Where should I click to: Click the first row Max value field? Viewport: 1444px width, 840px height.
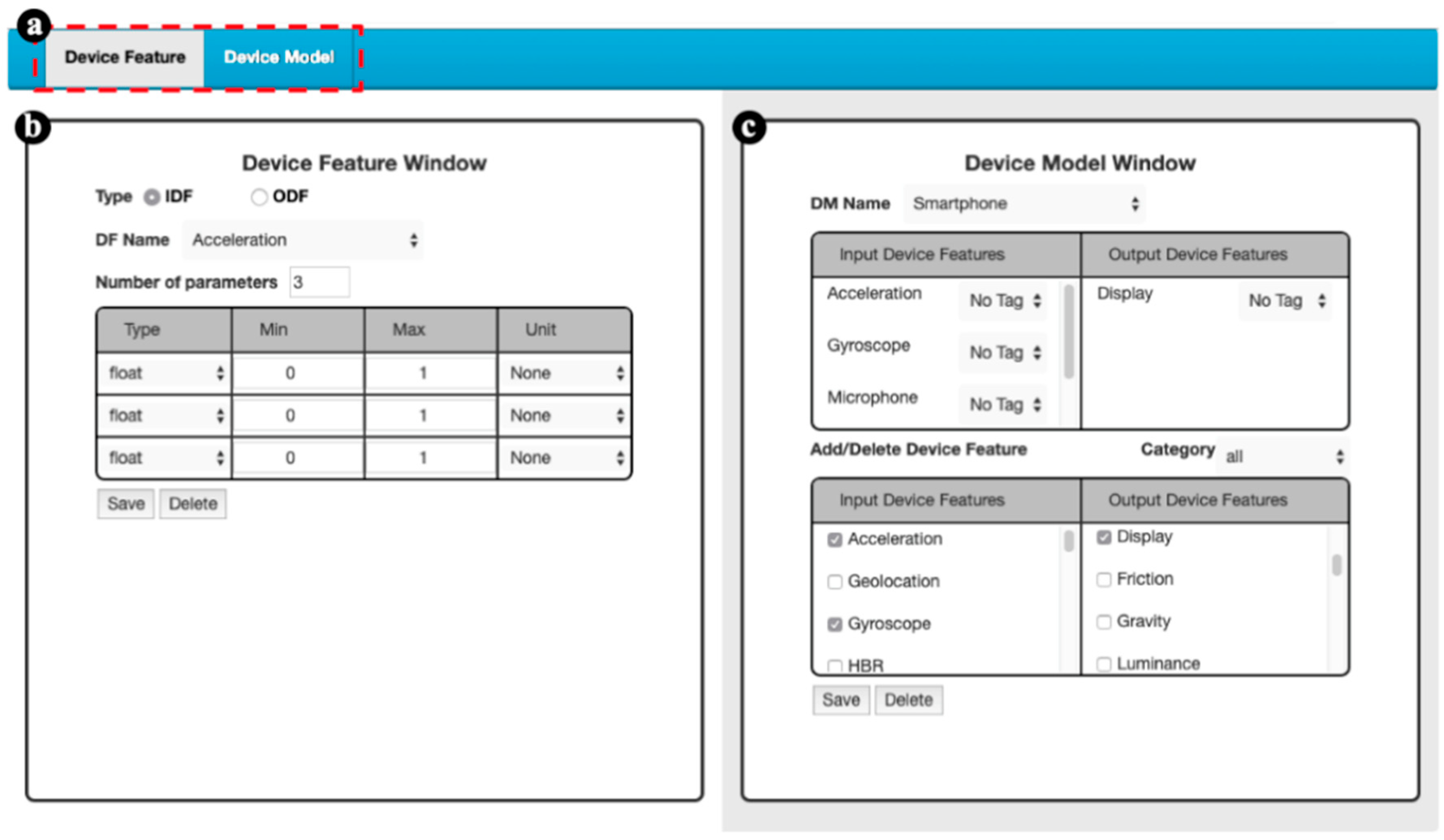tap(430, 374)
